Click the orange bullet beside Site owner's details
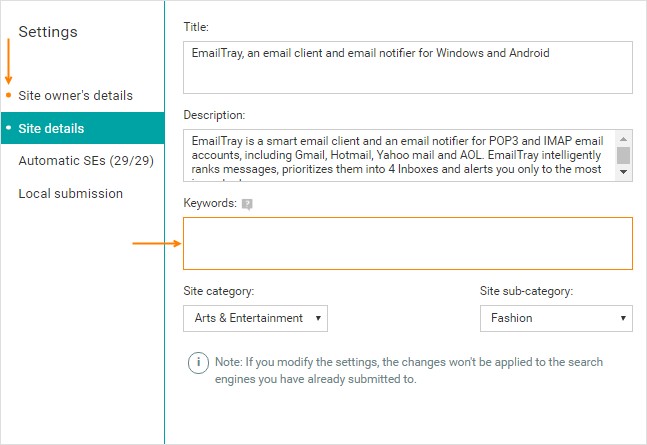 tap(8, 95)
